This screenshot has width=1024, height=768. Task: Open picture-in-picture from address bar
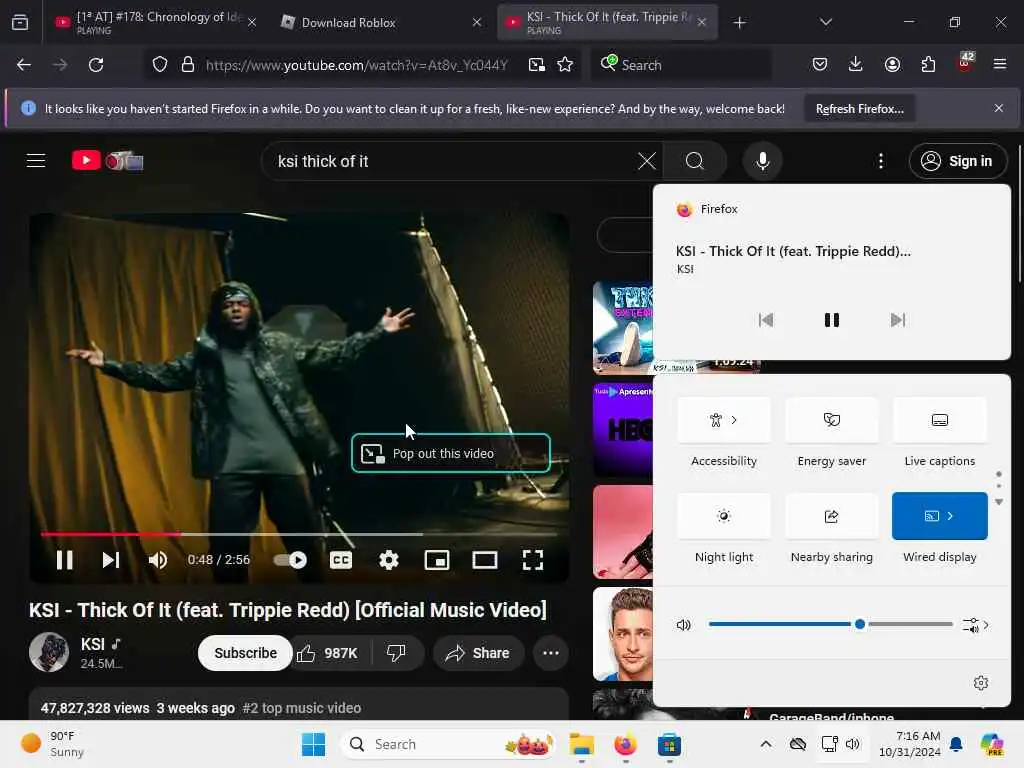pos(537,65)
